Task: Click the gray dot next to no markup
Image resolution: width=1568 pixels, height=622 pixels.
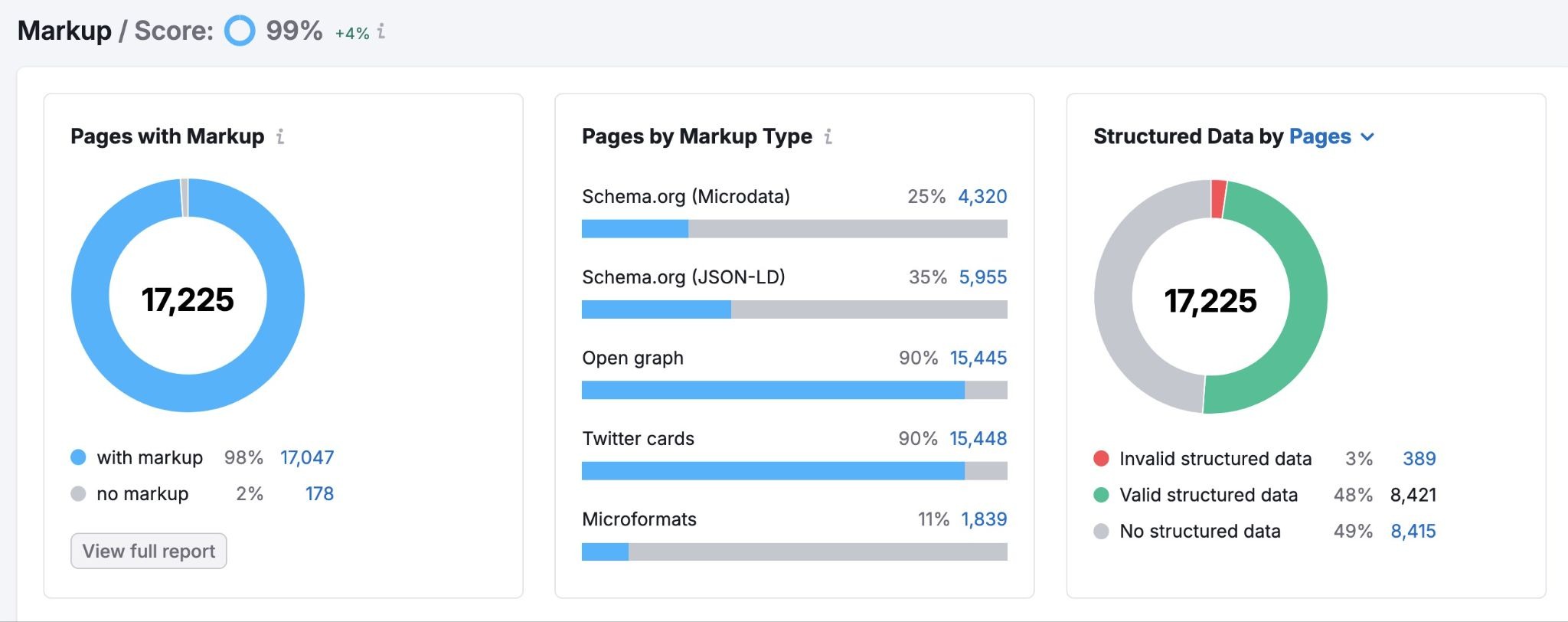Action: click(80, 493)
